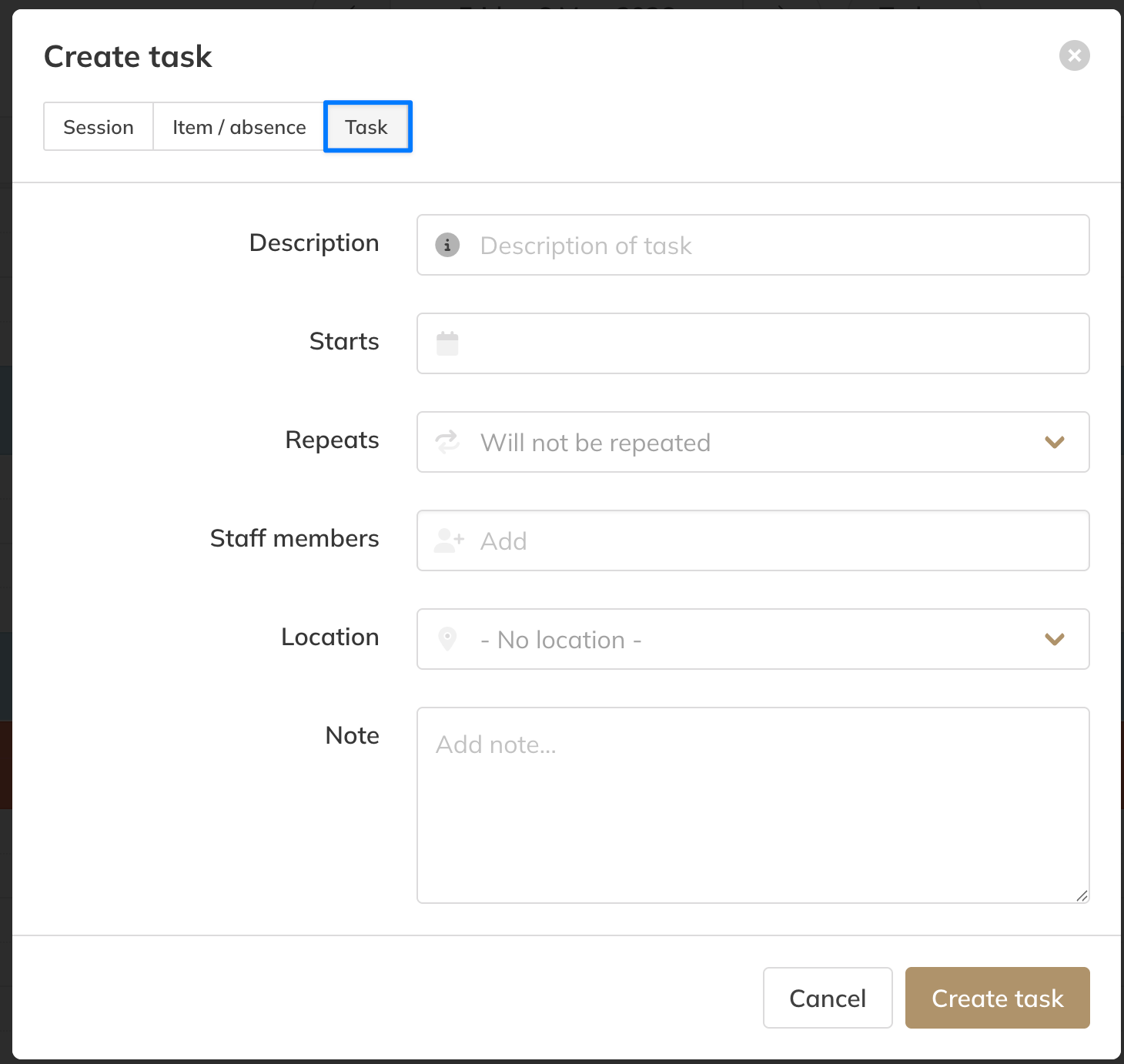Click the Staff members Add field

coord(770,540)
